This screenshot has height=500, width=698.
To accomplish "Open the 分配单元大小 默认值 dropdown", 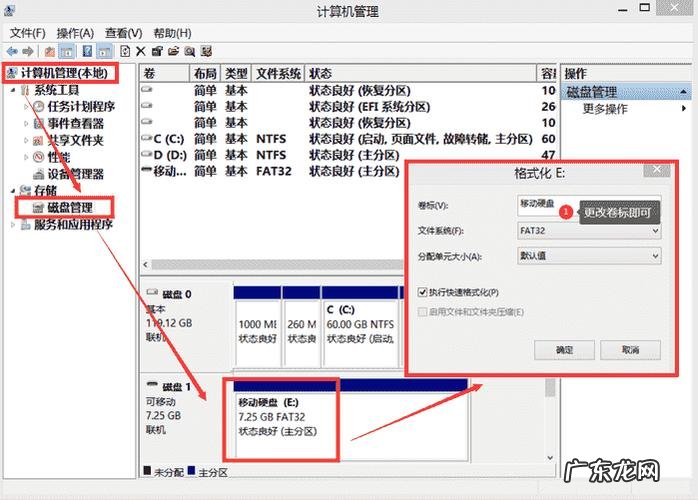I will pos(589,256).
